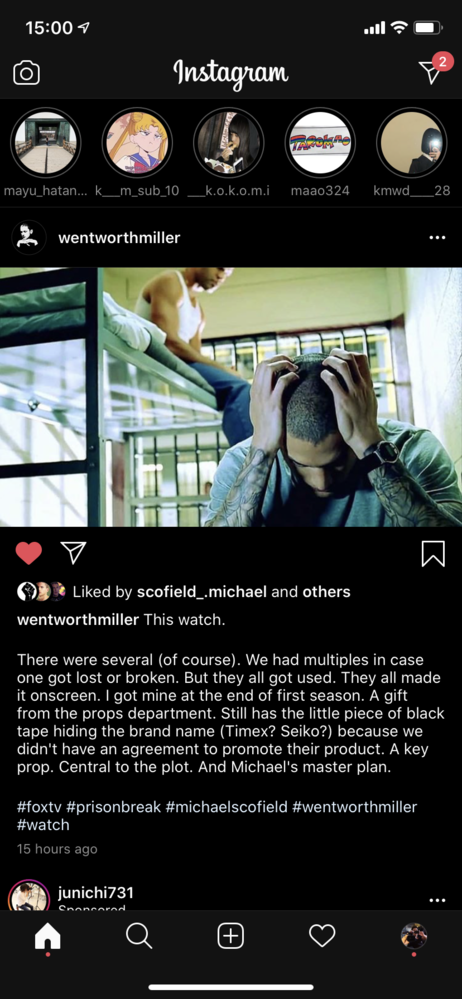Viewport: 462px width, 999px height.
Task: Tap the wentworthmiller profile picture in the post header
Action: pos(29,238)
